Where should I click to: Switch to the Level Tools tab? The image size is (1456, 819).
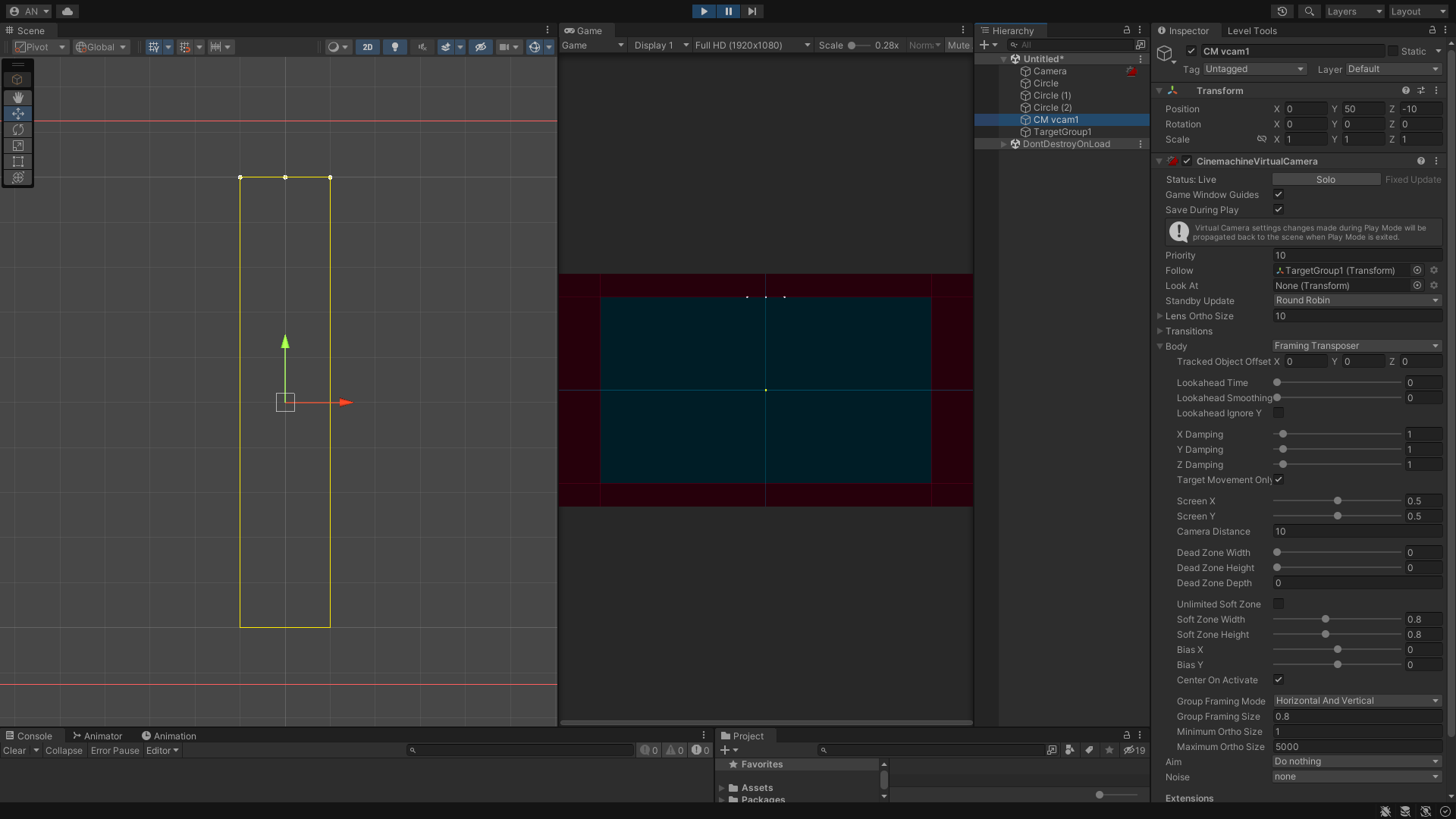click(1252, 30)
